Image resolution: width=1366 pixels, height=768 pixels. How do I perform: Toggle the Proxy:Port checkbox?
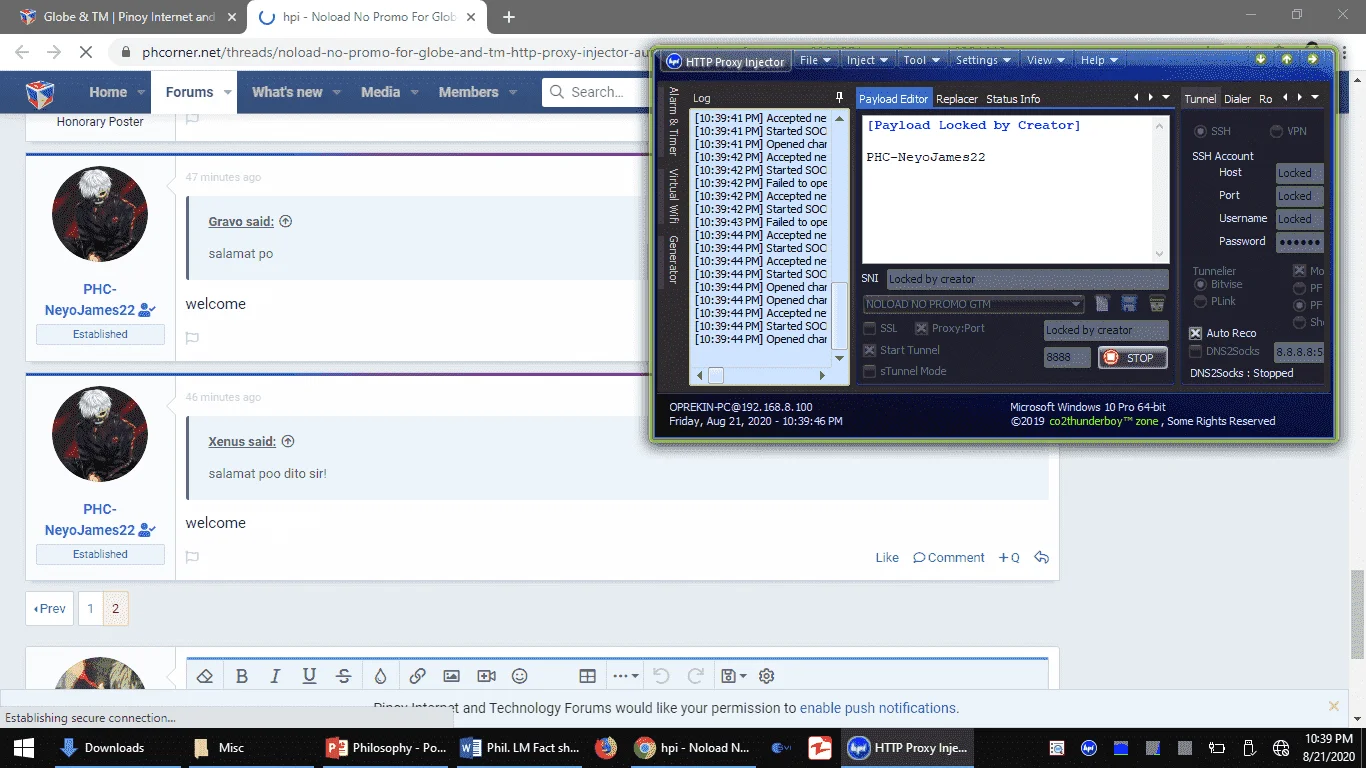[922, 328]
